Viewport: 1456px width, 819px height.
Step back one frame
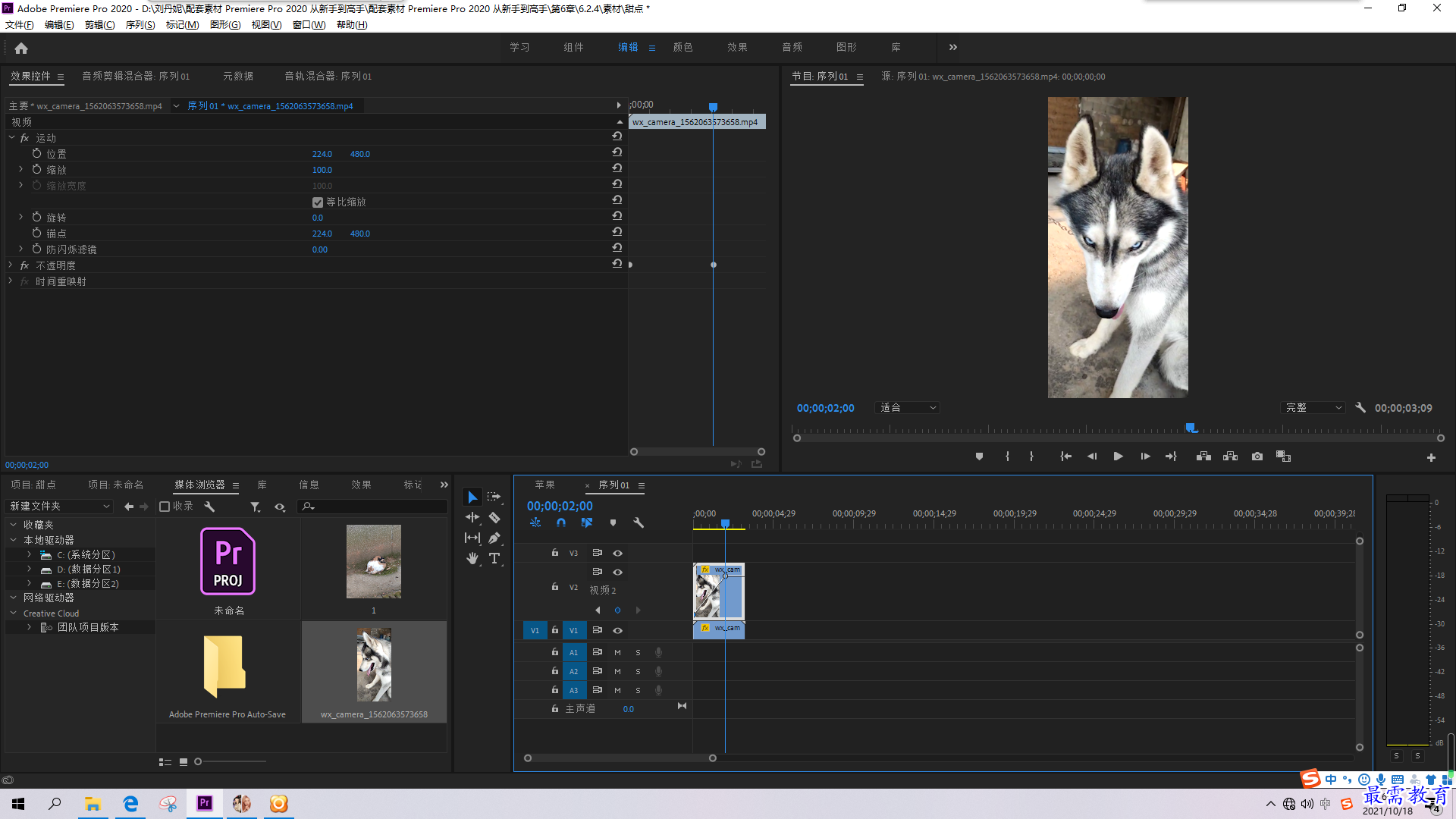point(1092,457)
